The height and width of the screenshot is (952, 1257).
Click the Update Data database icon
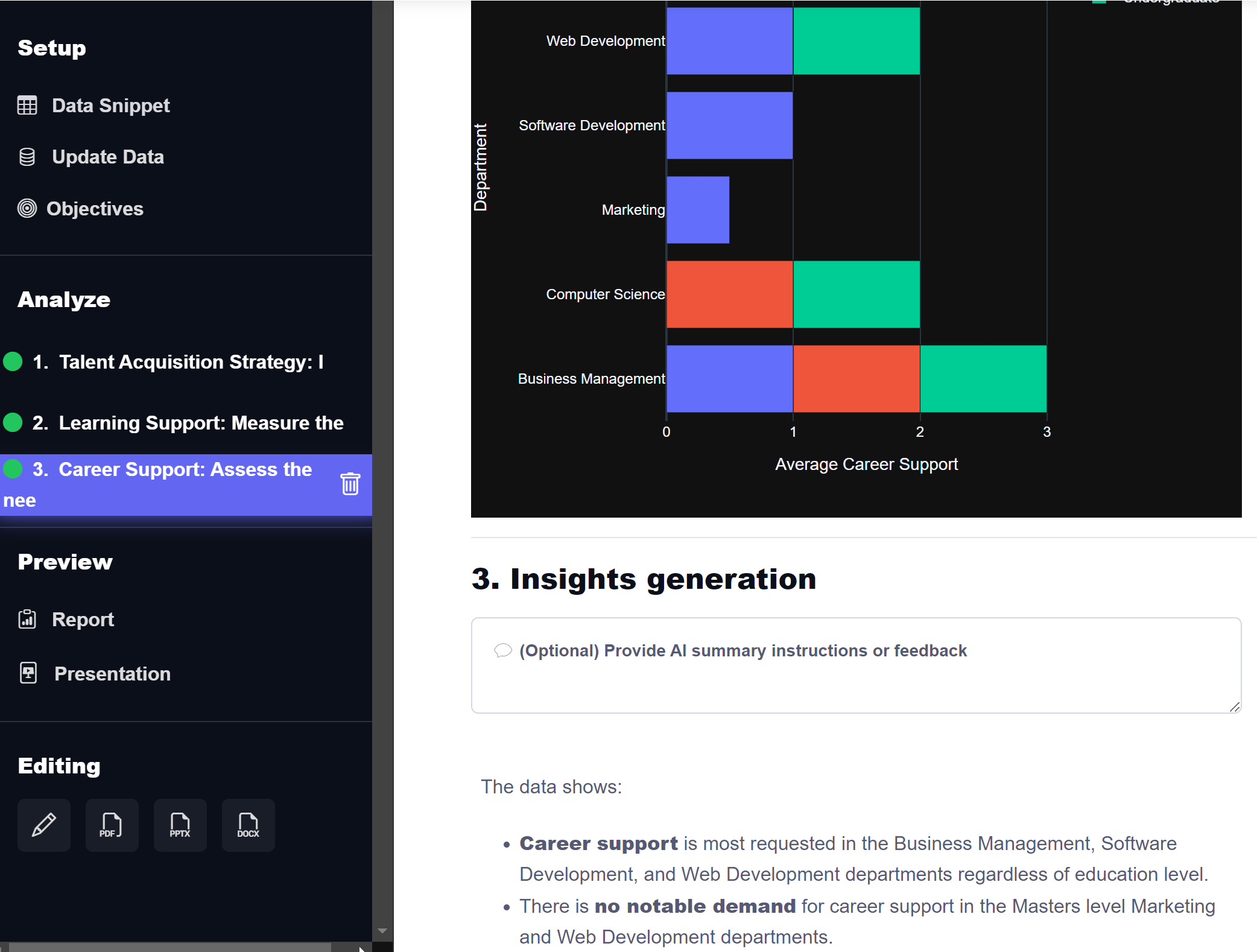coord(27,157)
